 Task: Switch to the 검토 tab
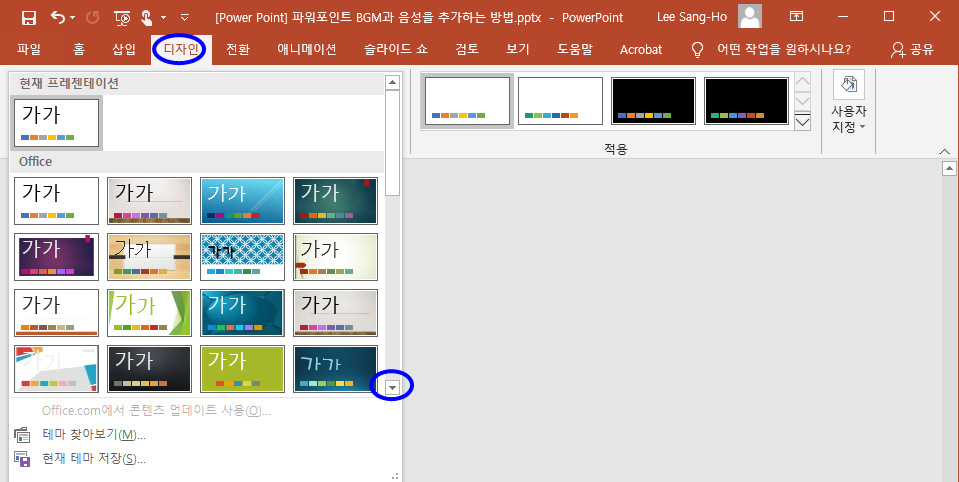pos(467,50)
